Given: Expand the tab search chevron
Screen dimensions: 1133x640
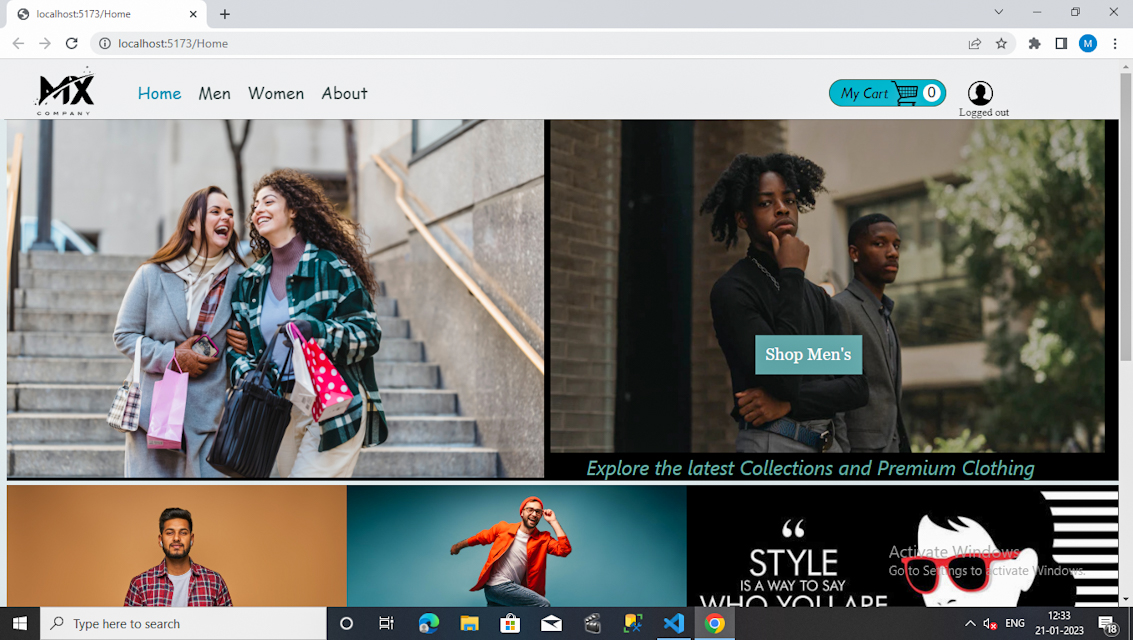Looking at the screenshot, I should click(998, 12).
